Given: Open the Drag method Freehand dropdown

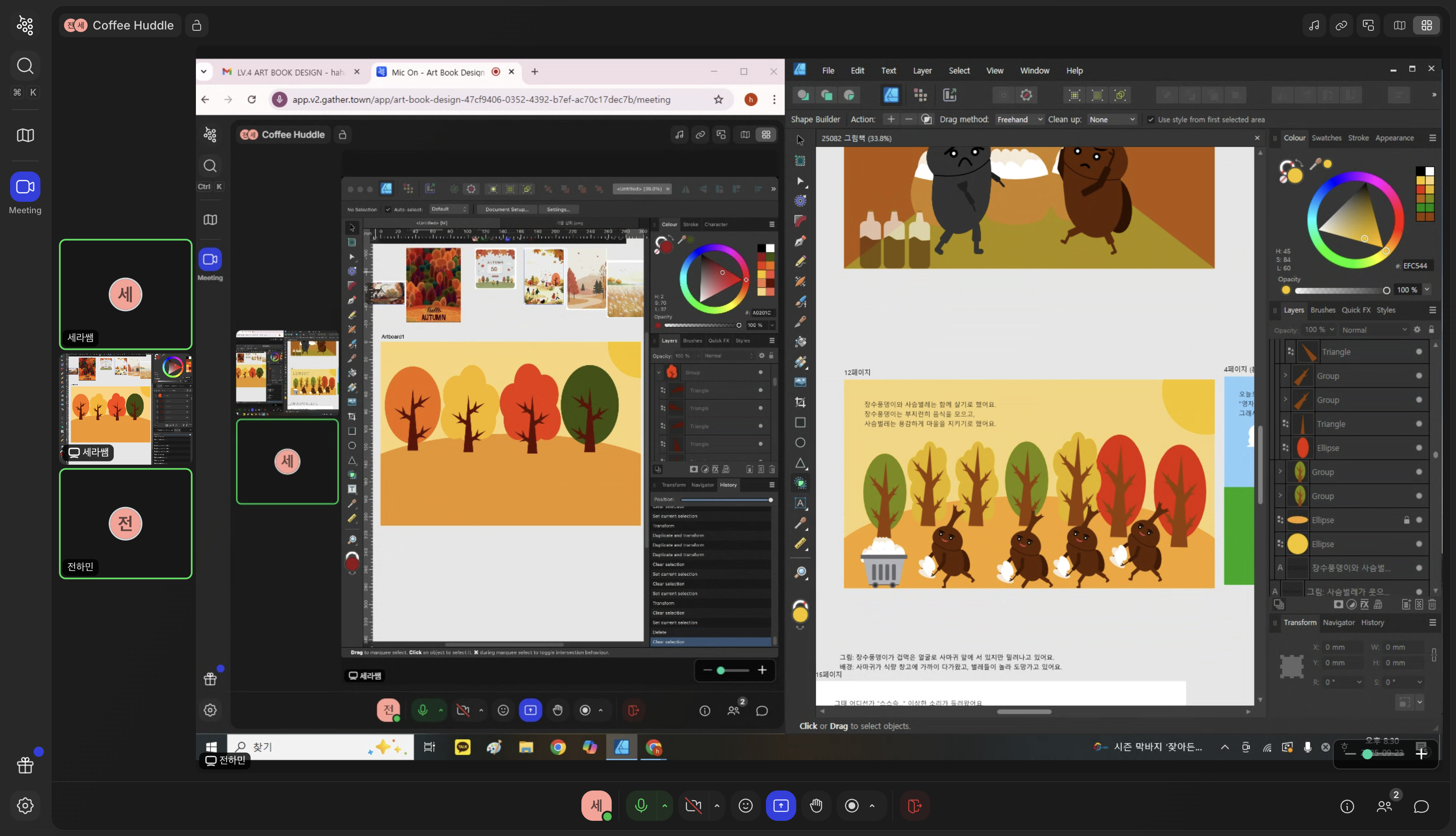Looking at the screenshot, I should point(1019,119).
